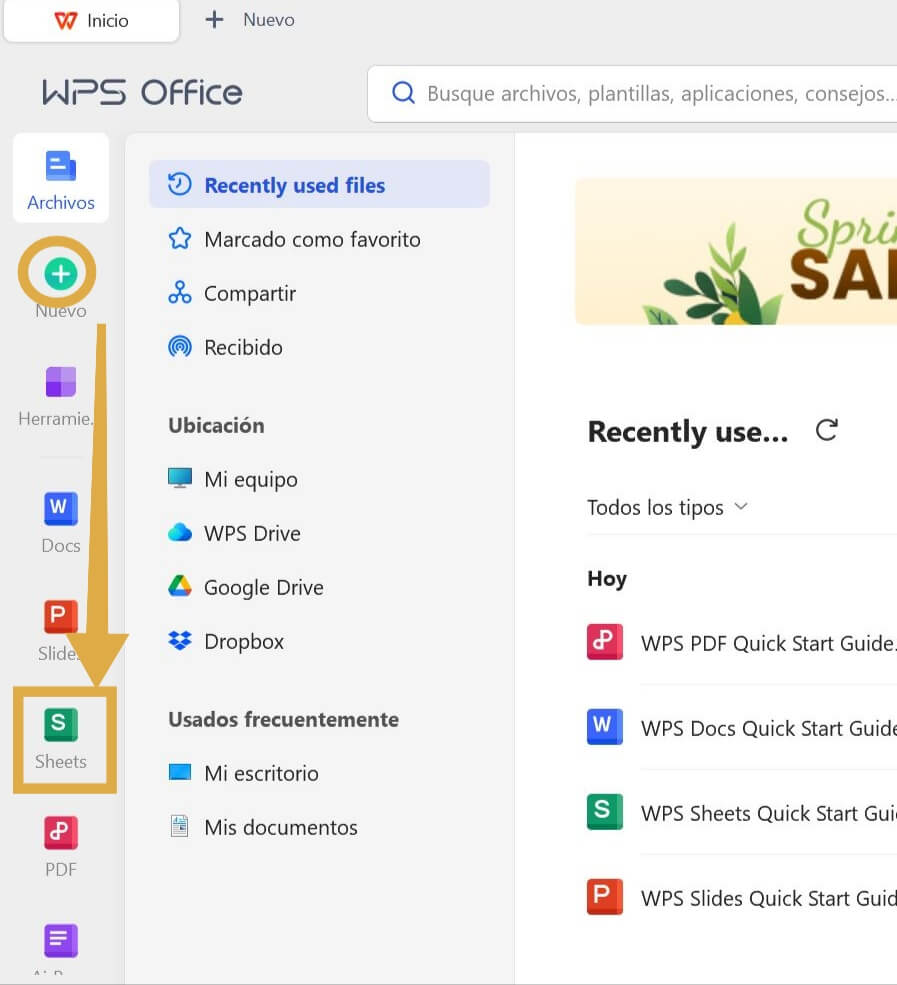This screenshot has height=985, width=897.
Task: Open Marcado como favorito
Action: tap(319, 239)
